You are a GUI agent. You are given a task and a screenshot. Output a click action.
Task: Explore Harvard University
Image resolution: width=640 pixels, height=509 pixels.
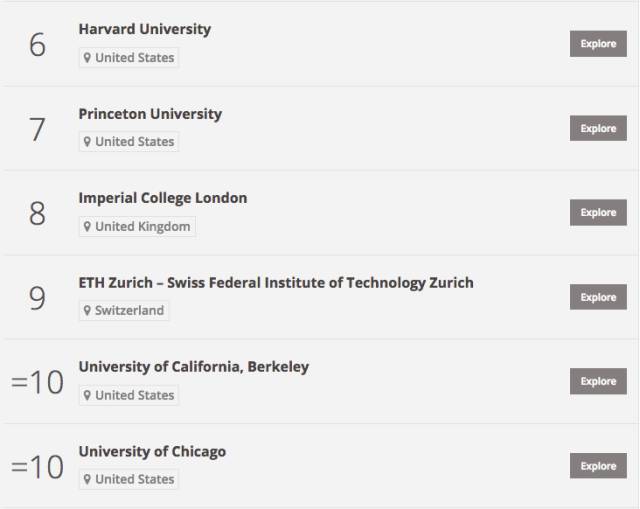(x=598, y=44)
